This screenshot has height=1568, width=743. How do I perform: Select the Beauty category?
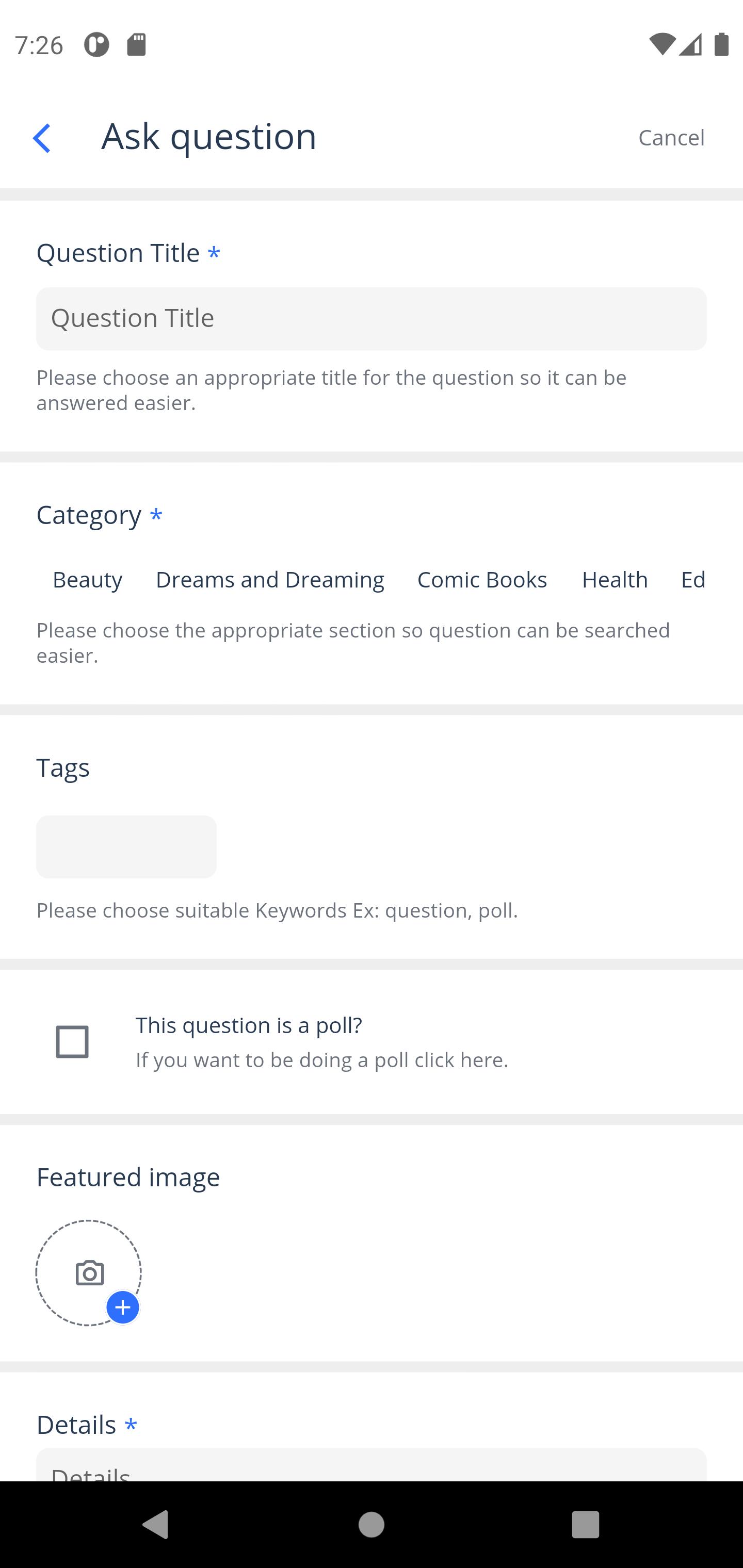pos(88,579)
